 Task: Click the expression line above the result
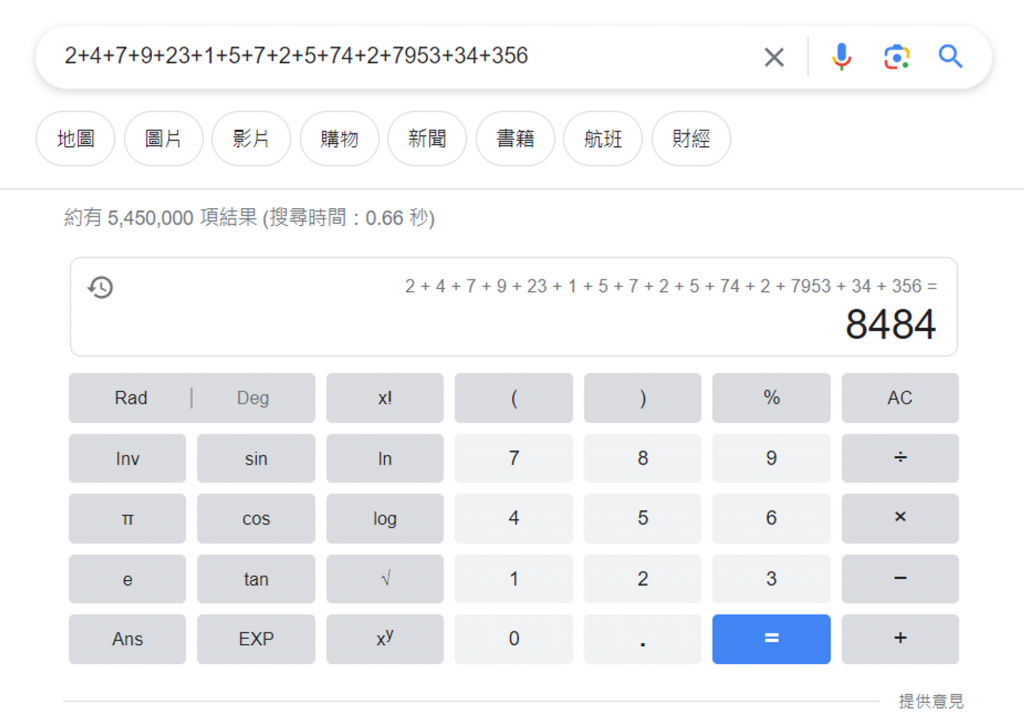[671, 287]
